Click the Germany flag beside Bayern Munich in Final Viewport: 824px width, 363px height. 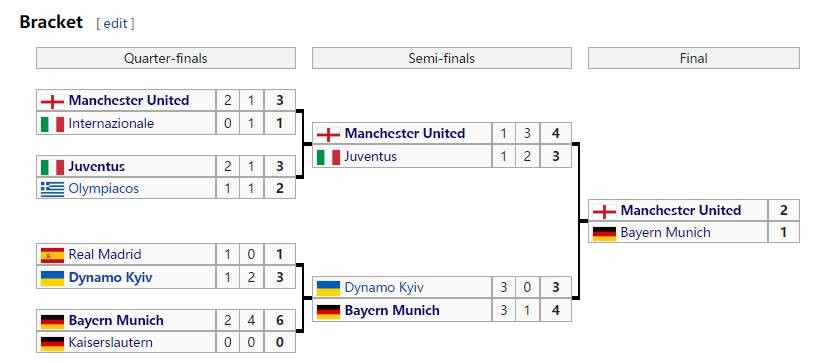click(x=604, y=233)
